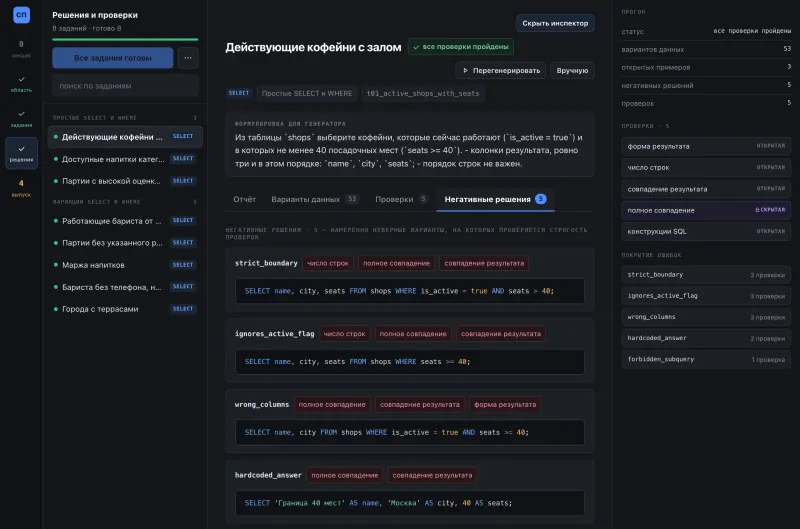The image size is (800, 529).
Task: Switch to Негативные решения tab
Action: click(495, 199)
